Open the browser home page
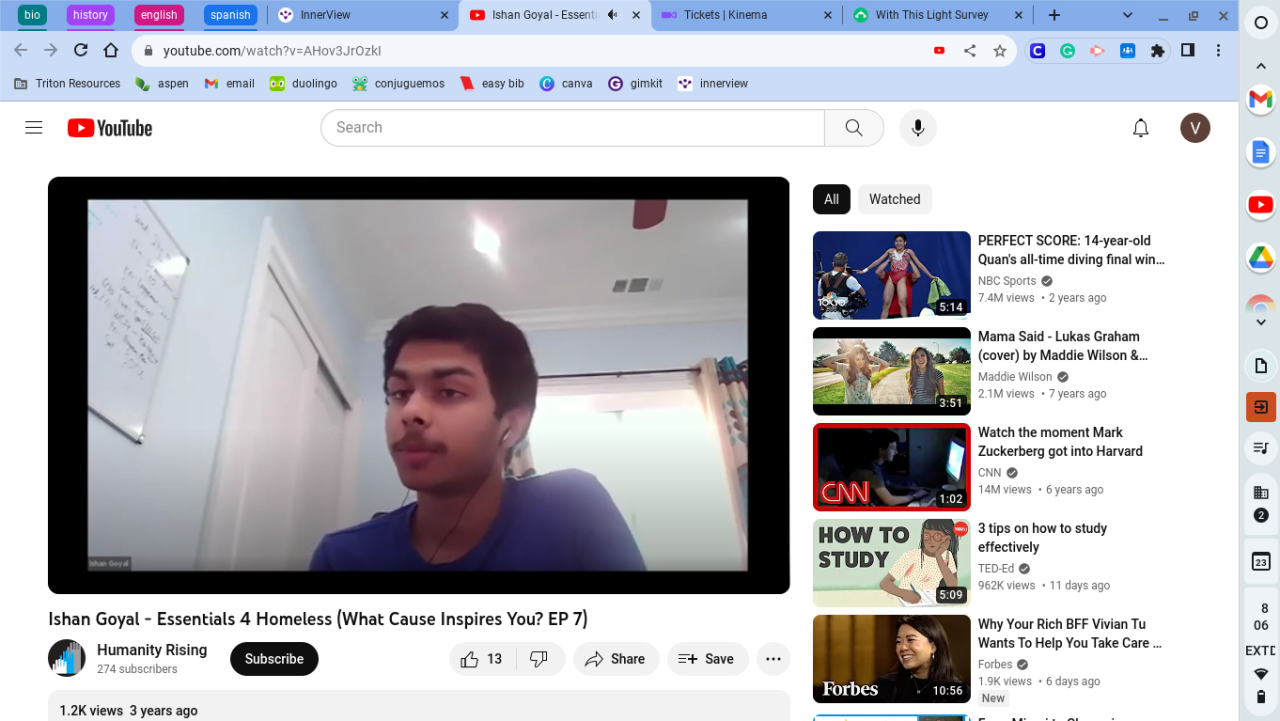This screenshot has width=1280, height=721. (x=111, y=50)
